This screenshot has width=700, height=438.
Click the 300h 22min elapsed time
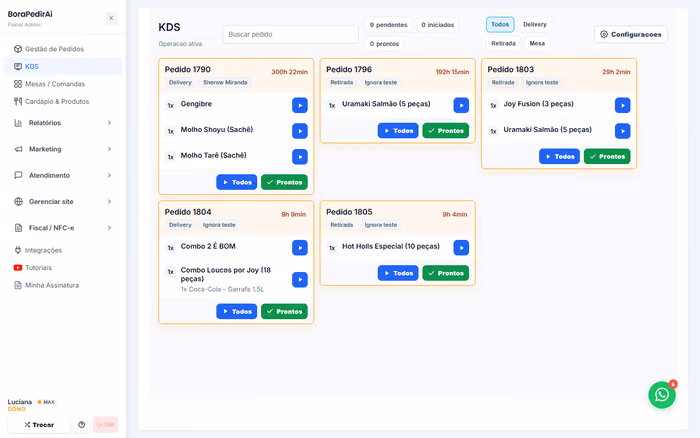pos(290,72)
